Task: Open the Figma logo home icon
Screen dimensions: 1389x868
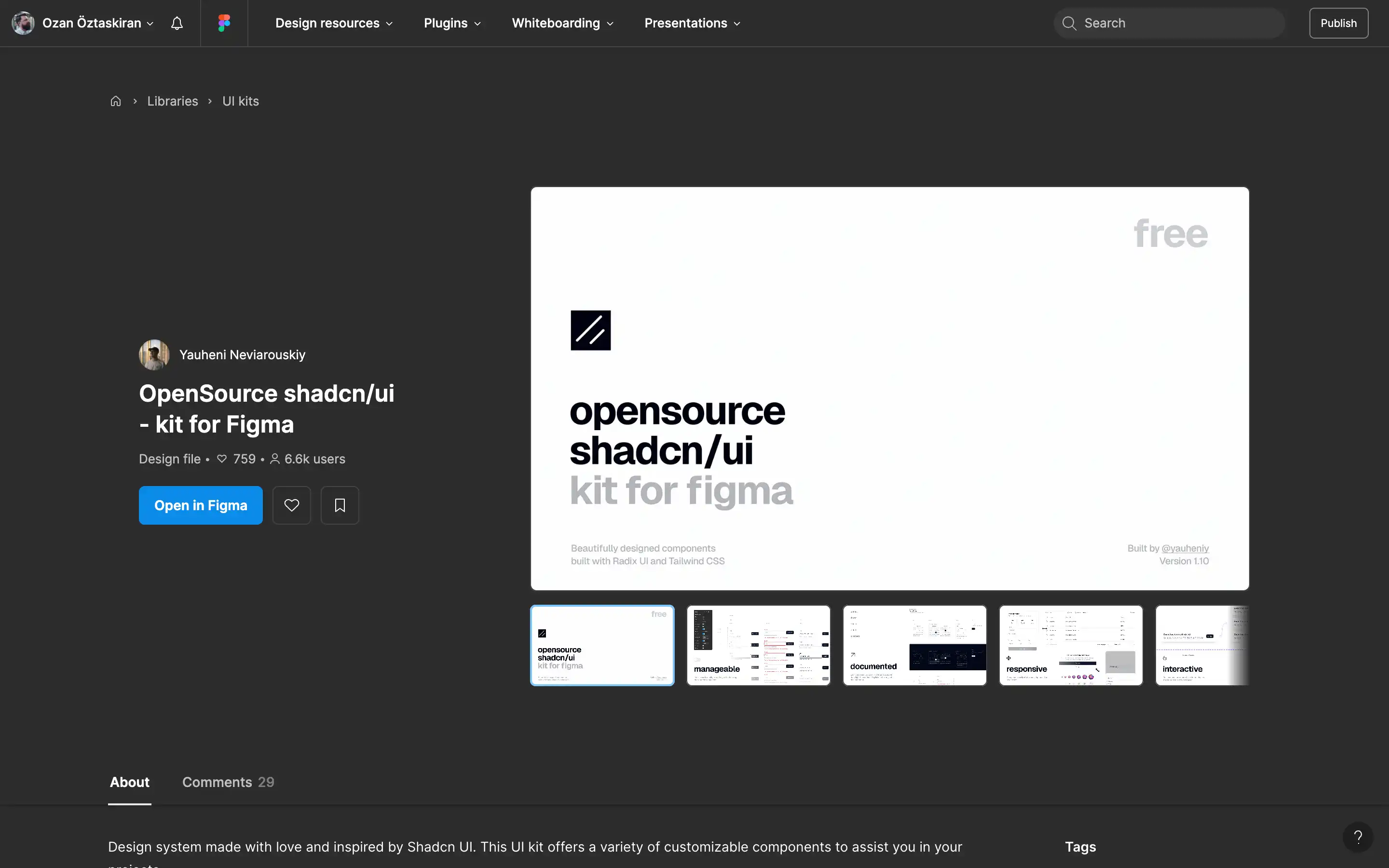Action: point(224,23)
